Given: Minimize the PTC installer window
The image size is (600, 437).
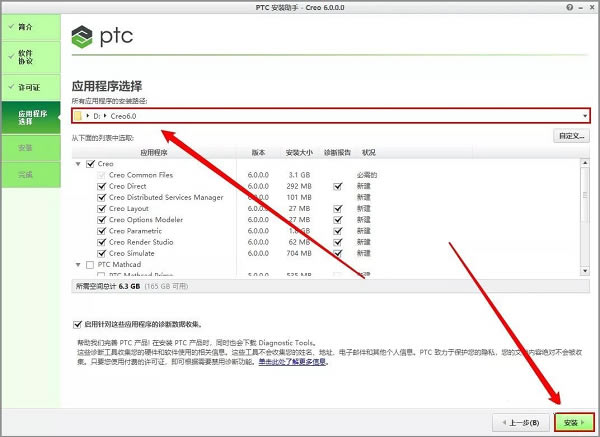Looking at the screenshot, I should tap(581, 7).
